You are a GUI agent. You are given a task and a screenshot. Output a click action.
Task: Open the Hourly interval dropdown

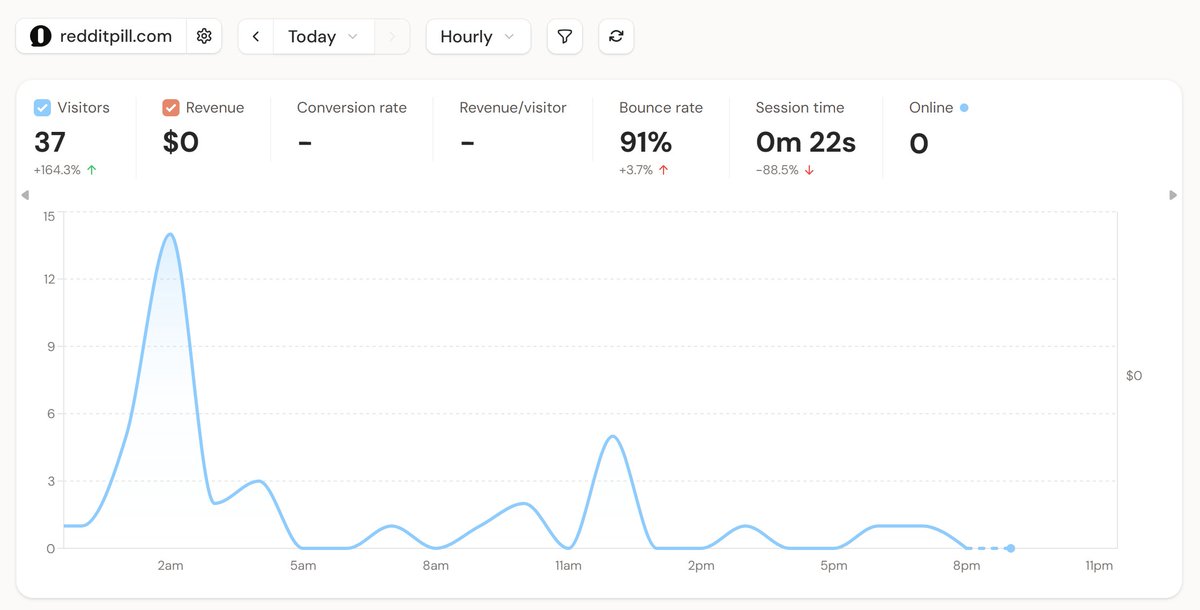(x=478, y=36)
